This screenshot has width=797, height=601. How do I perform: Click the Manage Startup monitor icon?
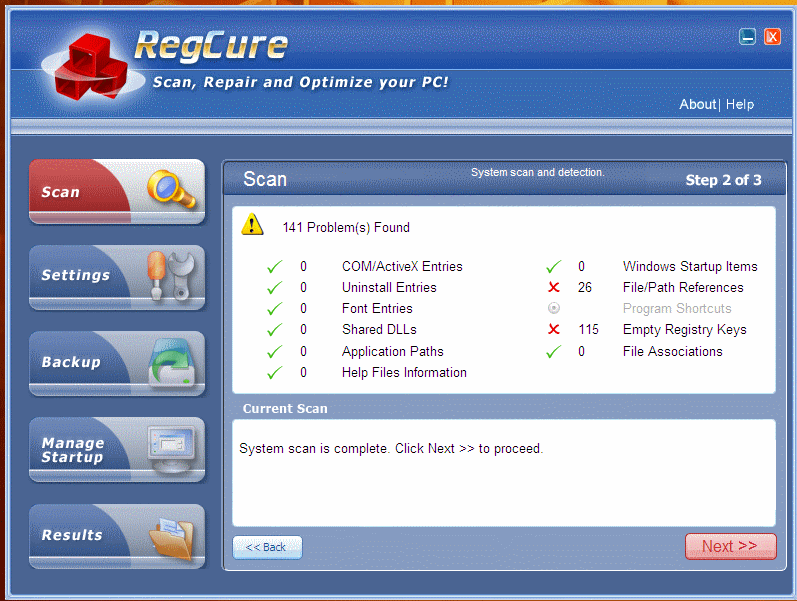(171, 448)
